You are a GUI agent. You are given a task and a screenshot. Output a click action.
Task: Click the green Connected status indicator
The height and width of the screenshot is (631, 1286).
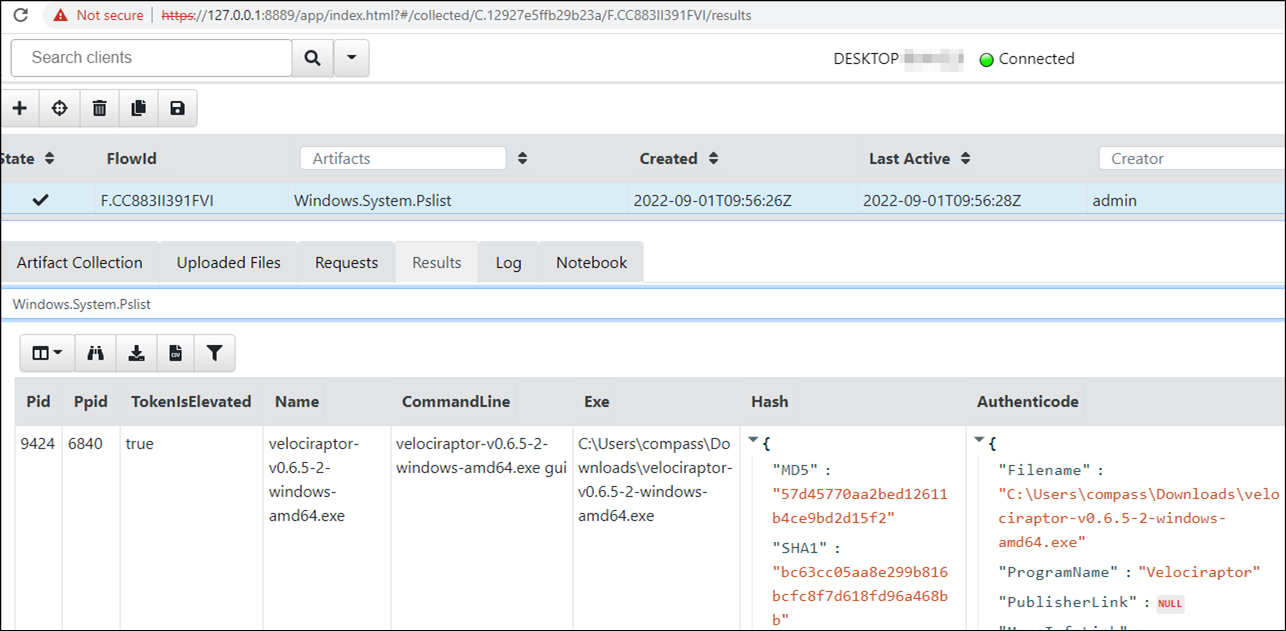click(986, 59)
